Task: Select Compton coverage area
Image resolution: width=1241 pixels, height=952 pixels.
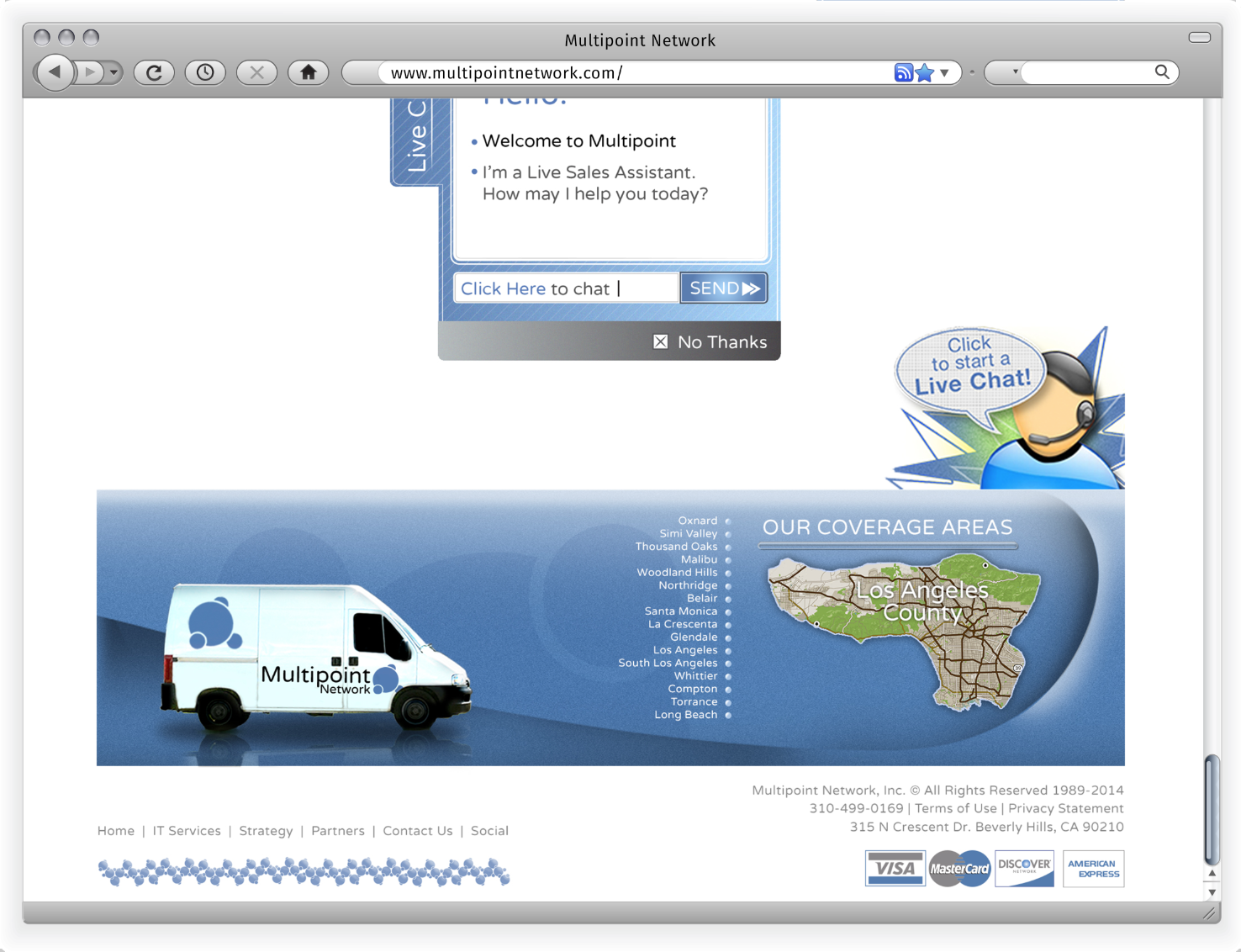Action: (693, 689)
